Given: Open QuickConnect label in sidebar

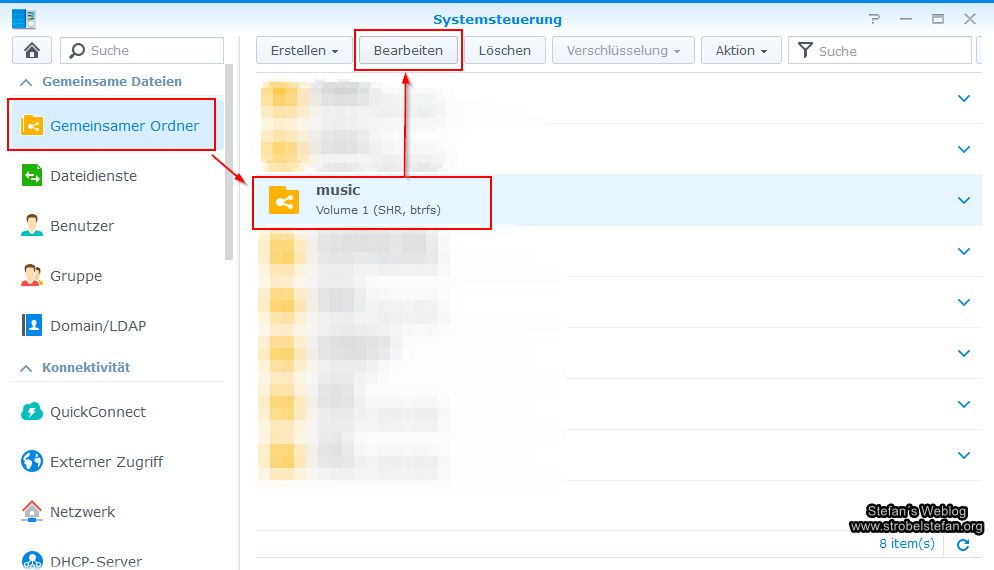Looking at the screenshot, I should tap(98, 412).
